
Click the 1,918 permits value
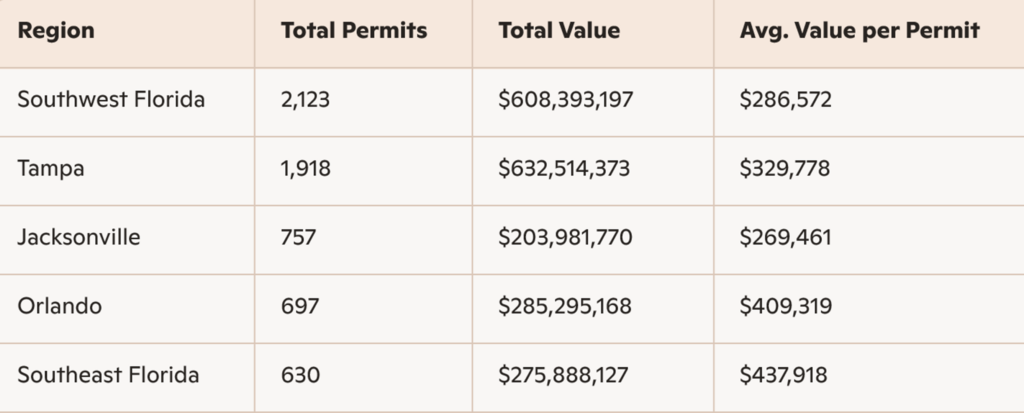[x=306, y=169]
